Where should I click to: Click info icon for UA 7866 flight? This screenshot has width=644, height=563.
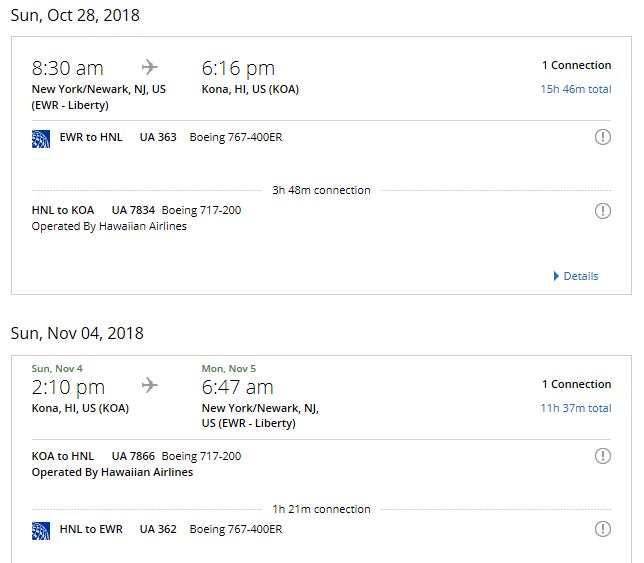[x=602, y=456]
